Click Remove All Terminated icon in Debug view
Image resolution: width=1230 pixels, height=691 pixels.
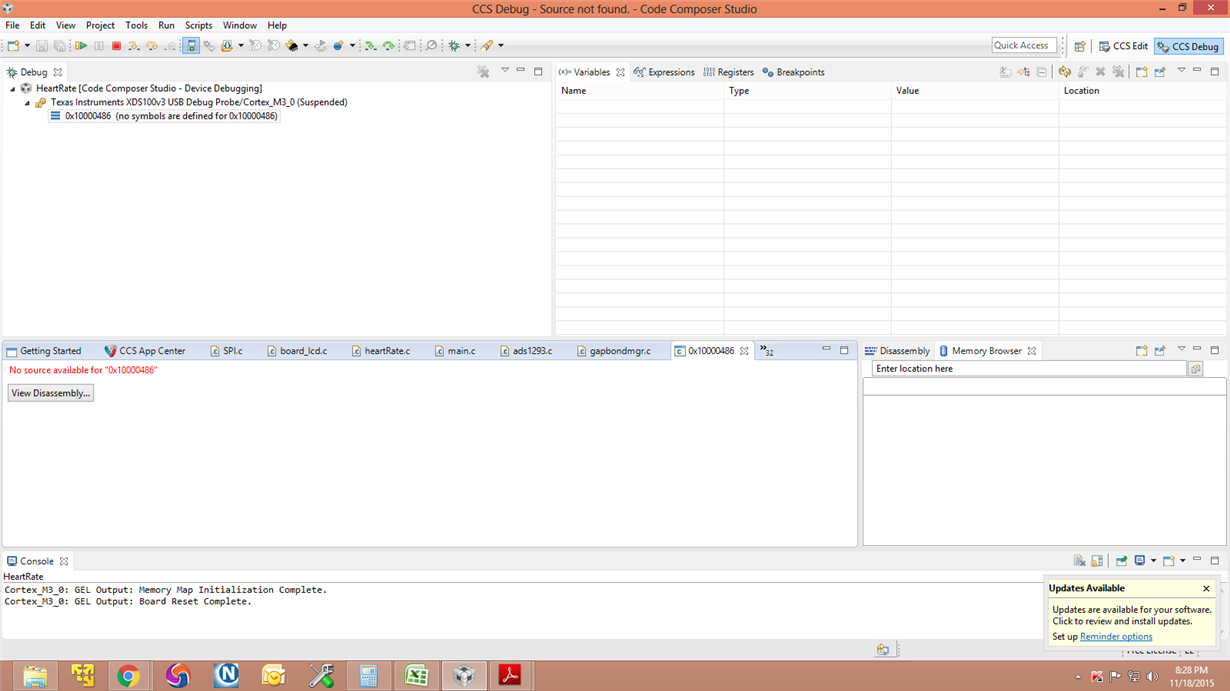click(483, 72)
